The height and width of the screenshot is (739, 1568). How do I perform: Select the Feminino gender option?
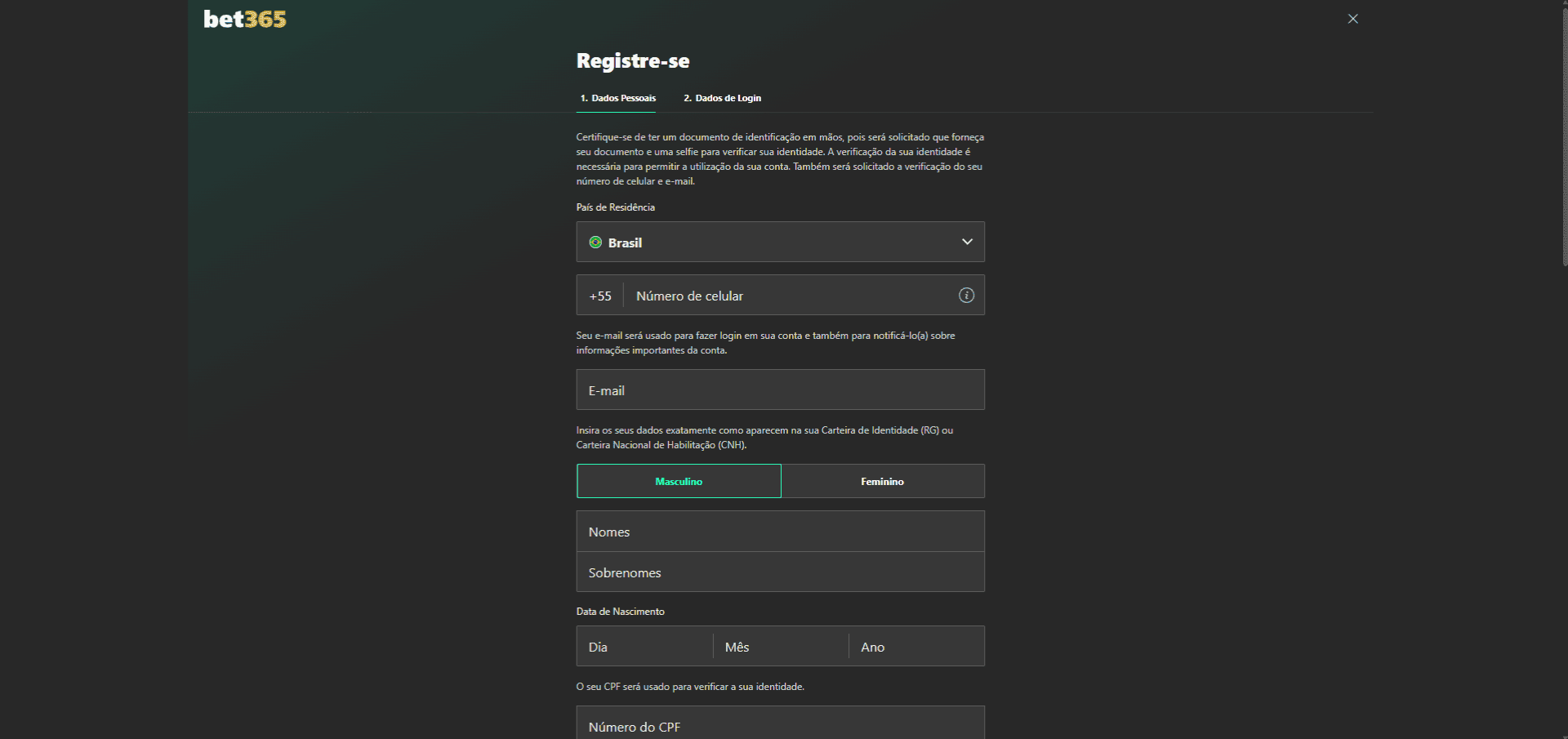coord(883,481)
